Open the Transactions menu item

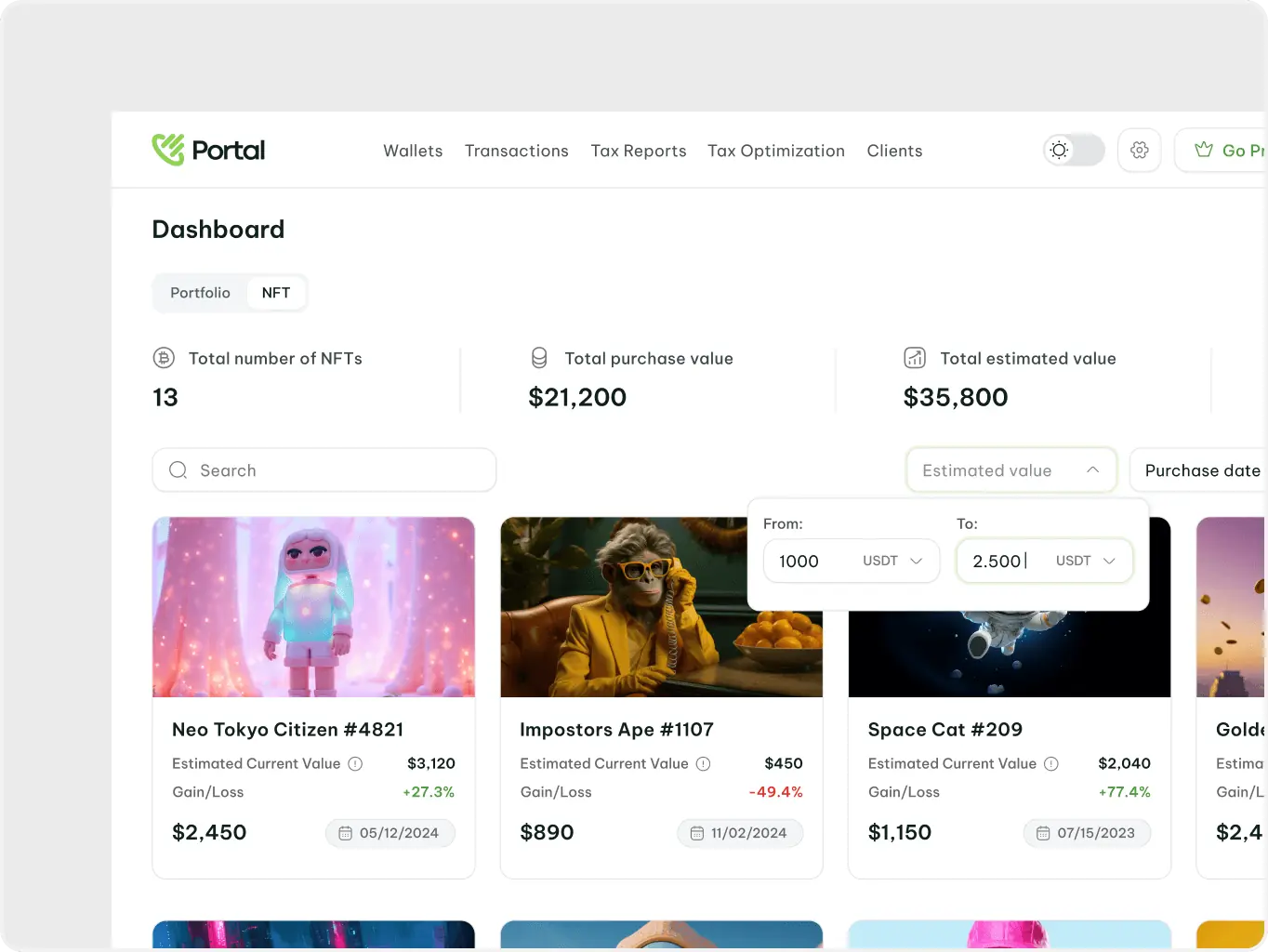[x=516, y=151]
